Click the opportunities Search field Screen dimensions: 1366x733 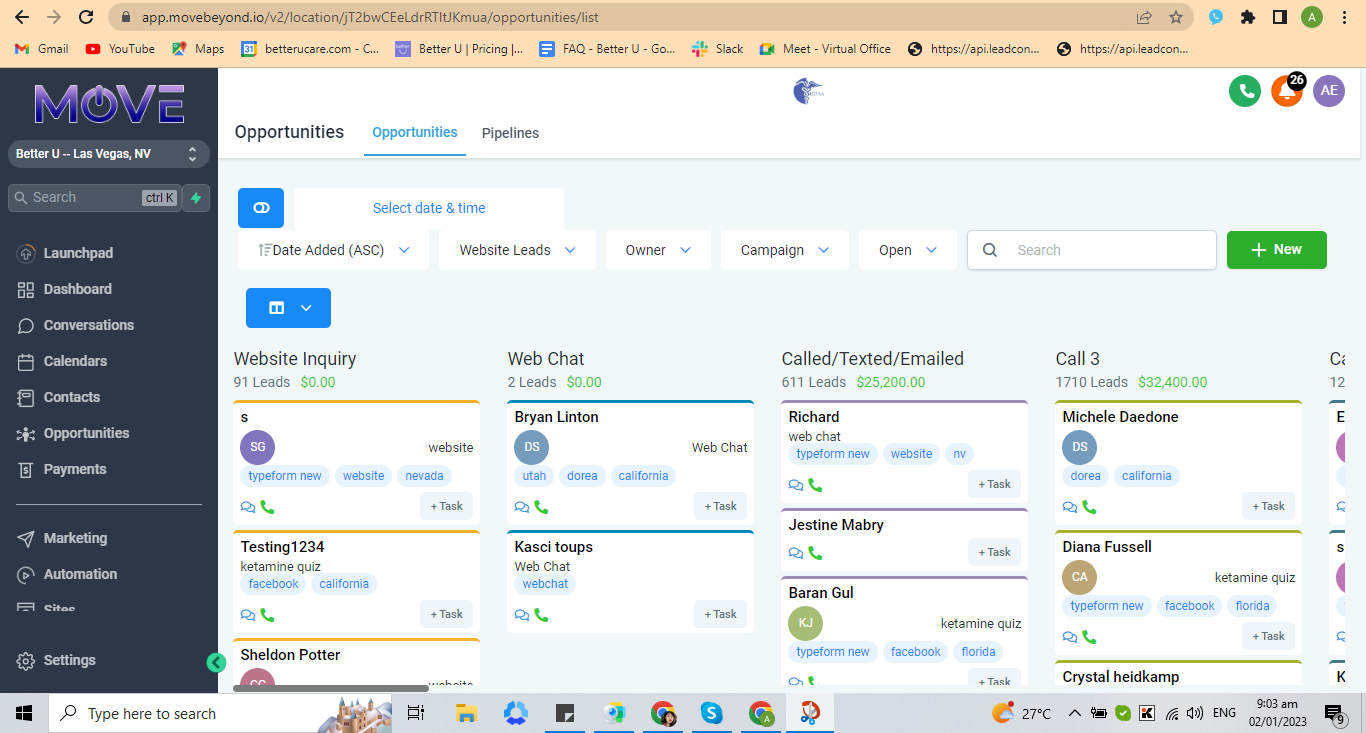pos(1092,250)
